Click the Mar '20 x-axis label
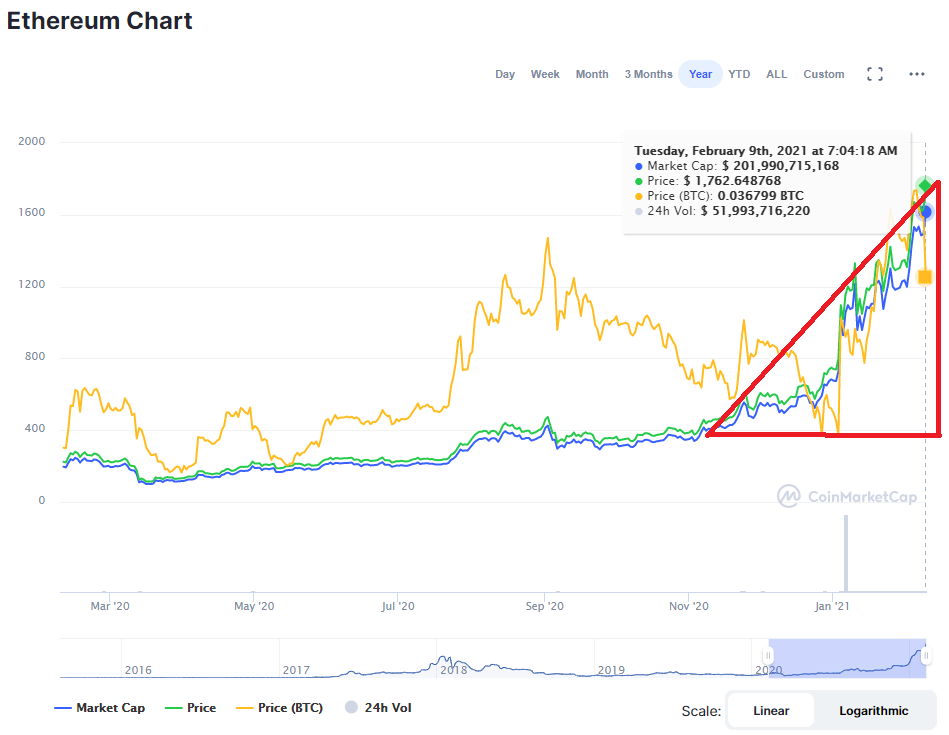Screen dimensions: 949x735 click(110, 606)
